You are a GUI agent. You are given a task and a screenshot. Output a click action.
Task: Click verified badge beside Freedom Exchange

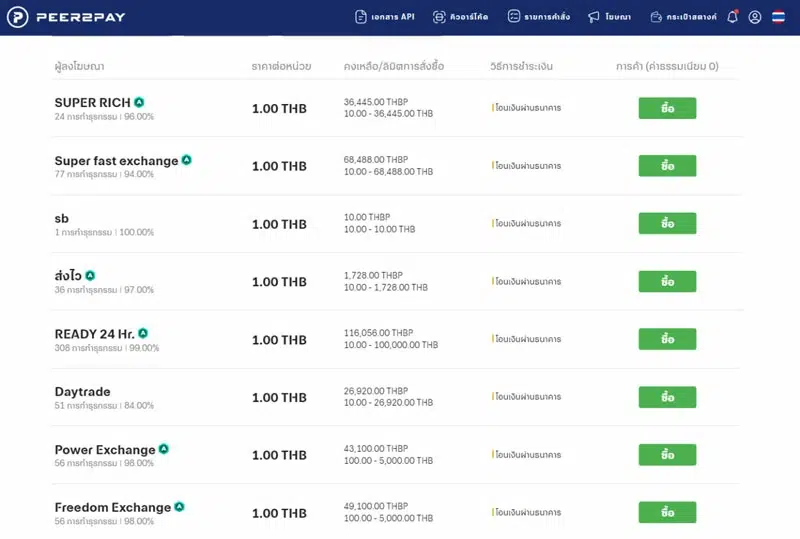click(179, 507)
